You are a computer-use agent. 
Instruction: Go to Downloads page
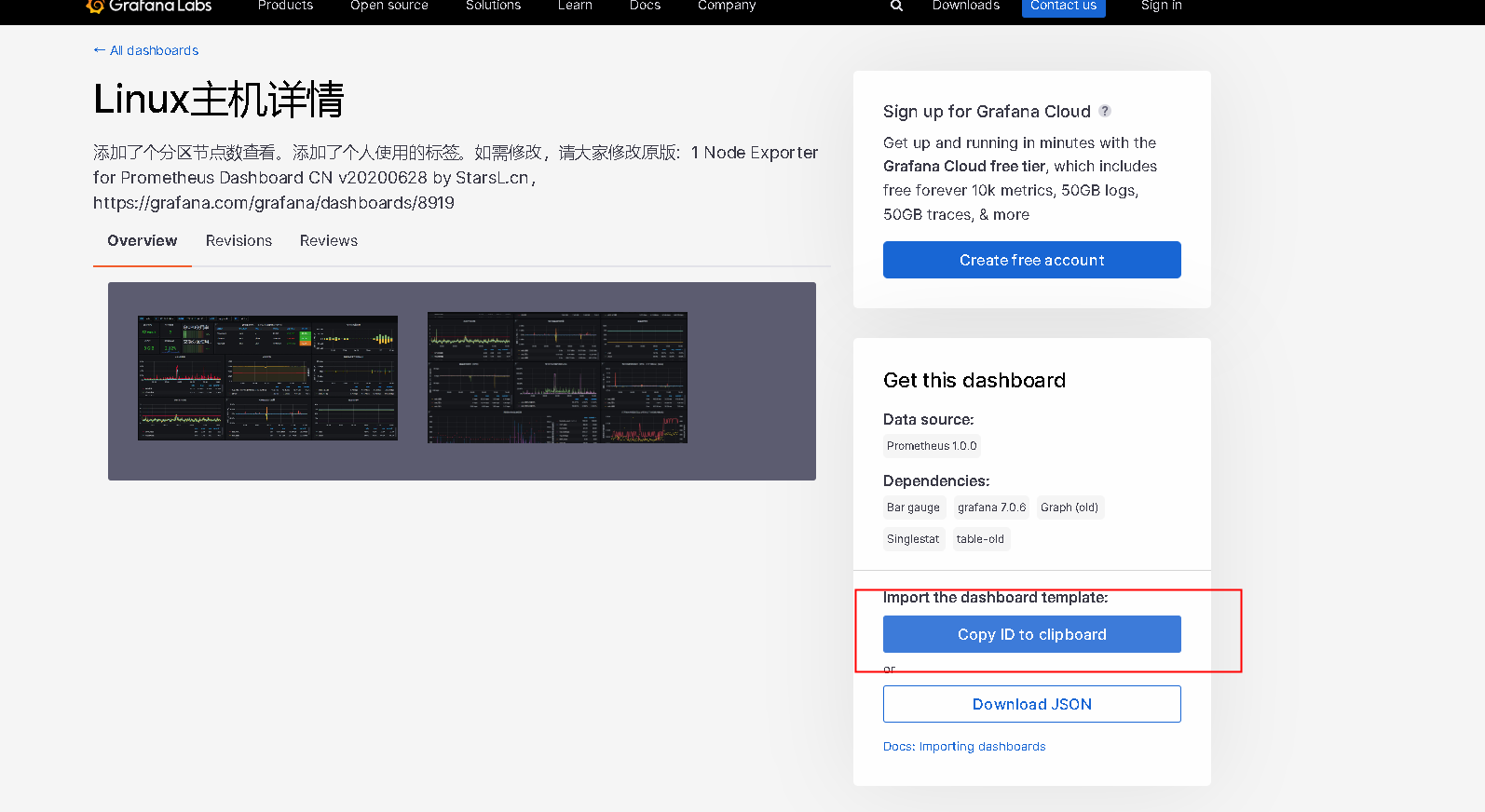(x=966, y=6)
